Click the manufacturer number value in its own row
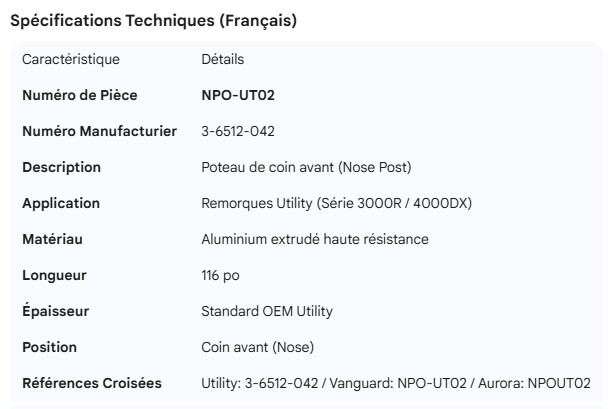612x409 pixels. click(x=238, y=132)
